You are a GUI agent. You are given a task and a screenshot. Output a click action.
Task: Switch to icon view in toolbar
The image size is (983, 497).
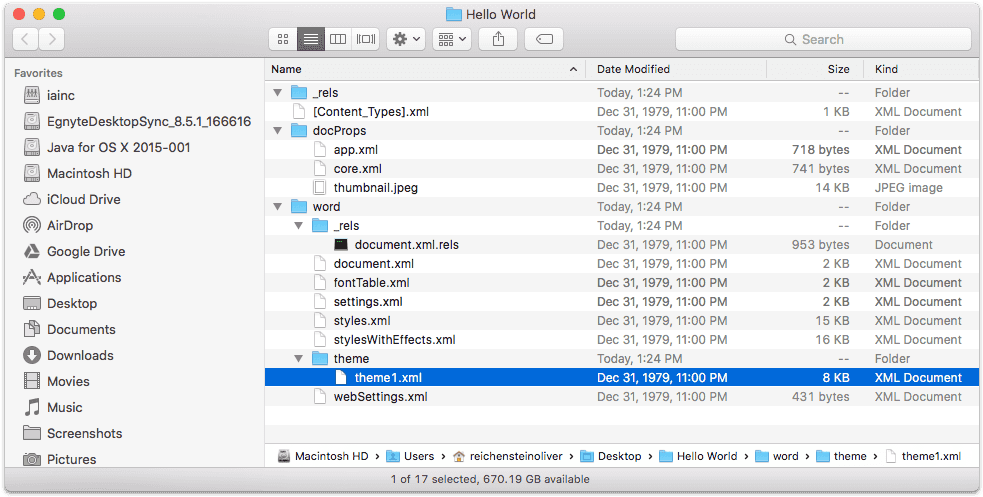point(283,39)
